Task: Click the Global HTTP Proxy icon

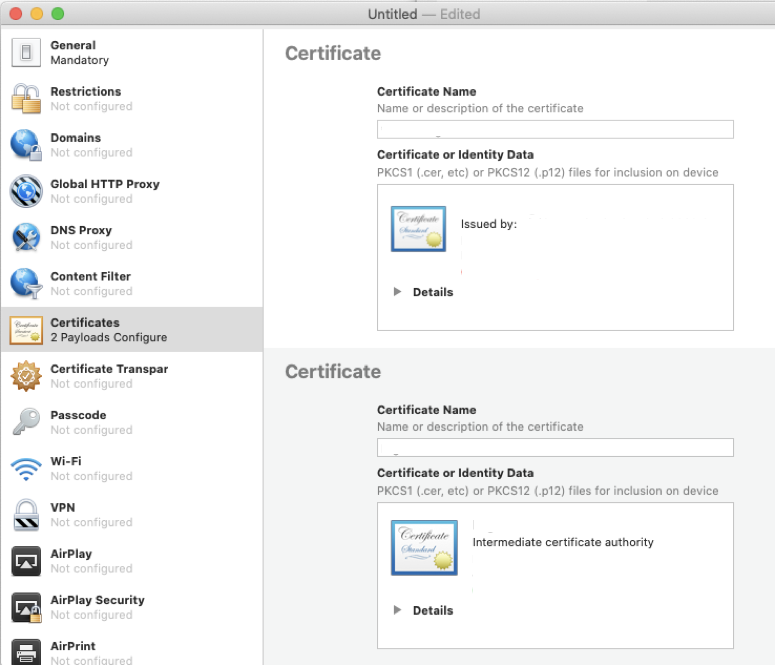Action: [26, 191]
